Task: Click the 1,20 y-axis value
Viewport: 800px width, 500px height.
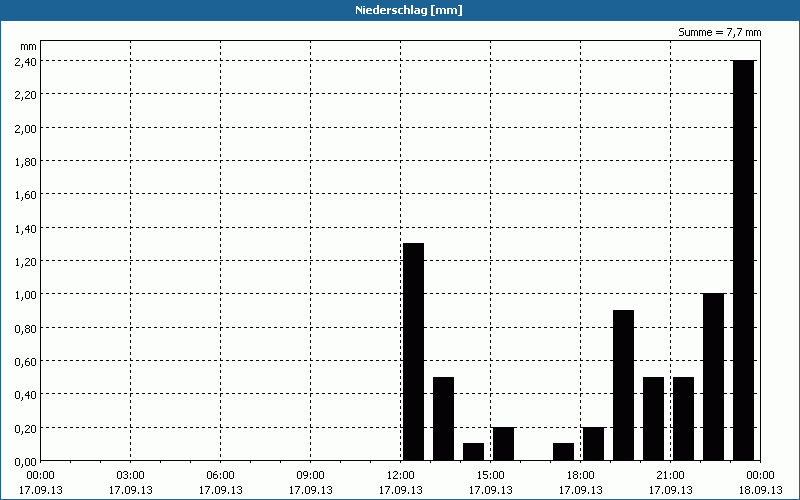Action: (26, 261)
